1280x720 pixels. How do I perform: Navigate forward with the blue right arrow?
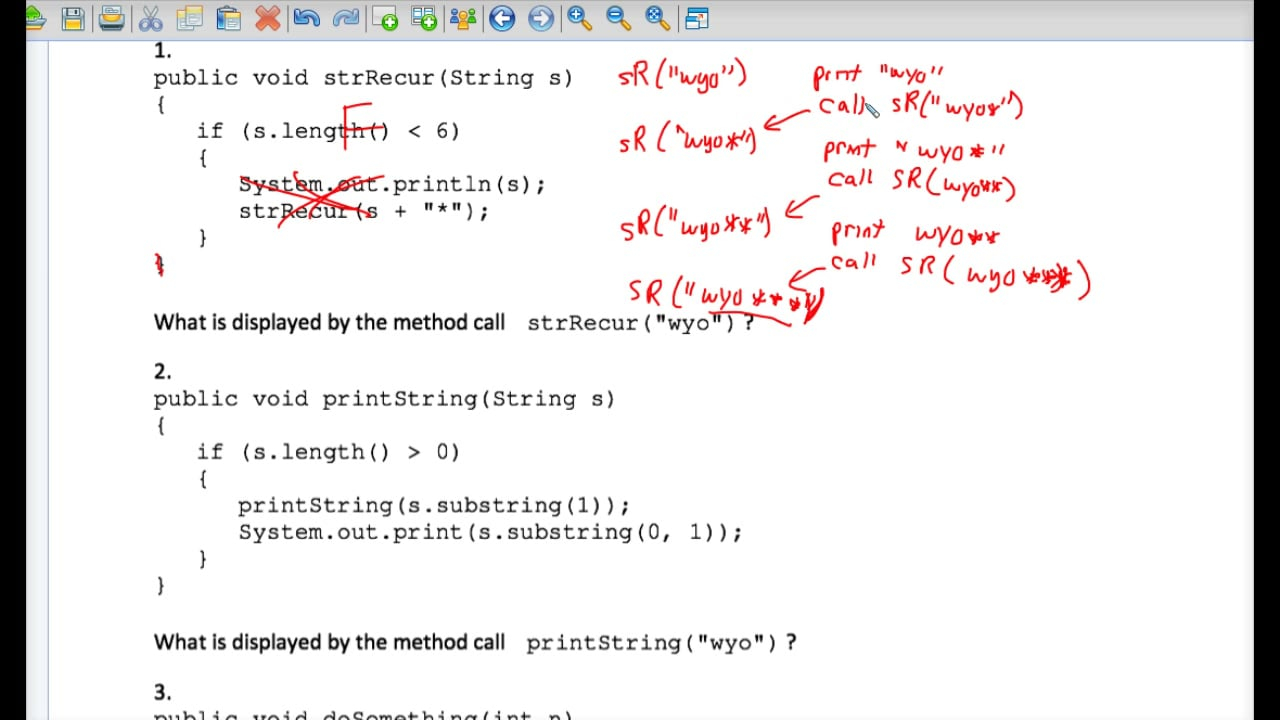tap(540, 18)
